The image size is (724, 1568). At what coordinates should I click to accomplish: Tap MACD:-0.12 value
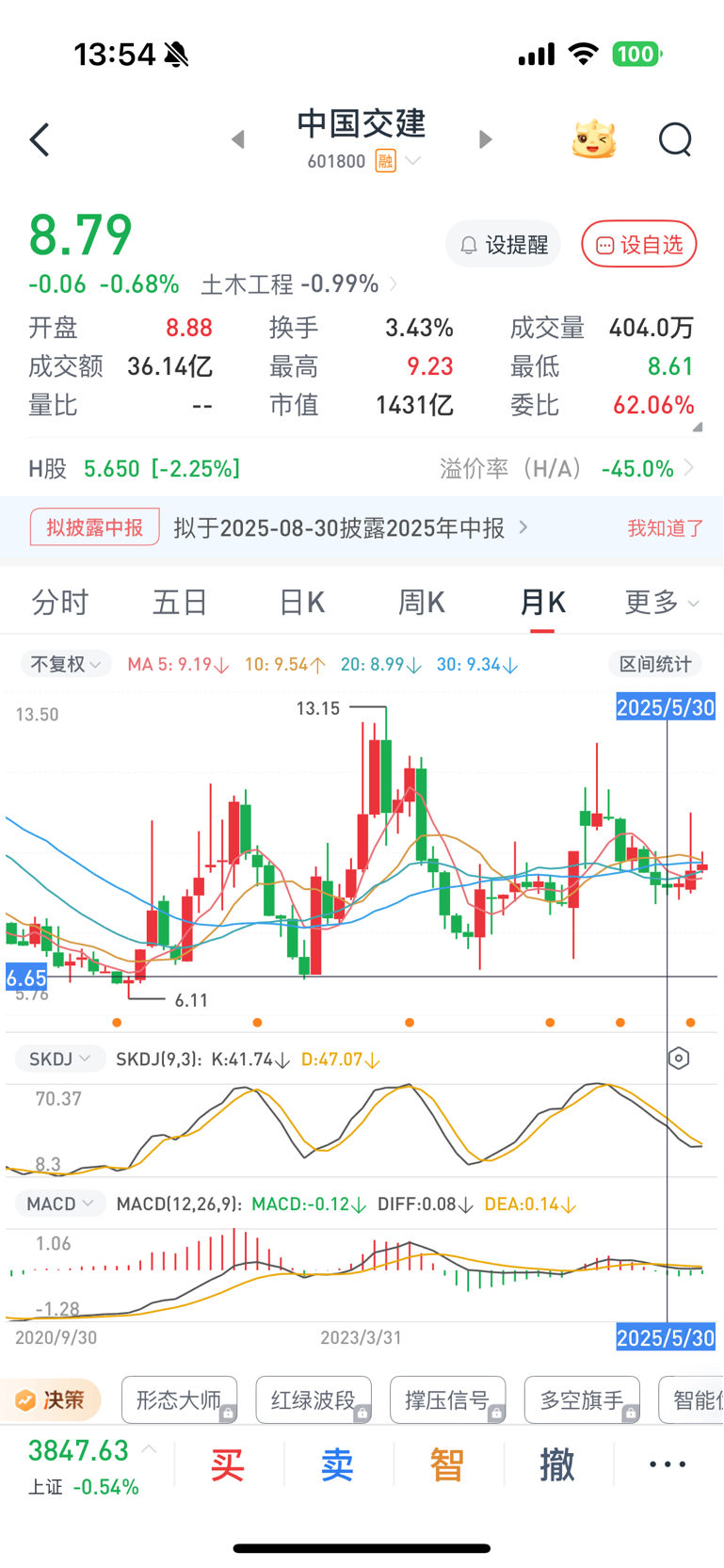(308, 1204)
